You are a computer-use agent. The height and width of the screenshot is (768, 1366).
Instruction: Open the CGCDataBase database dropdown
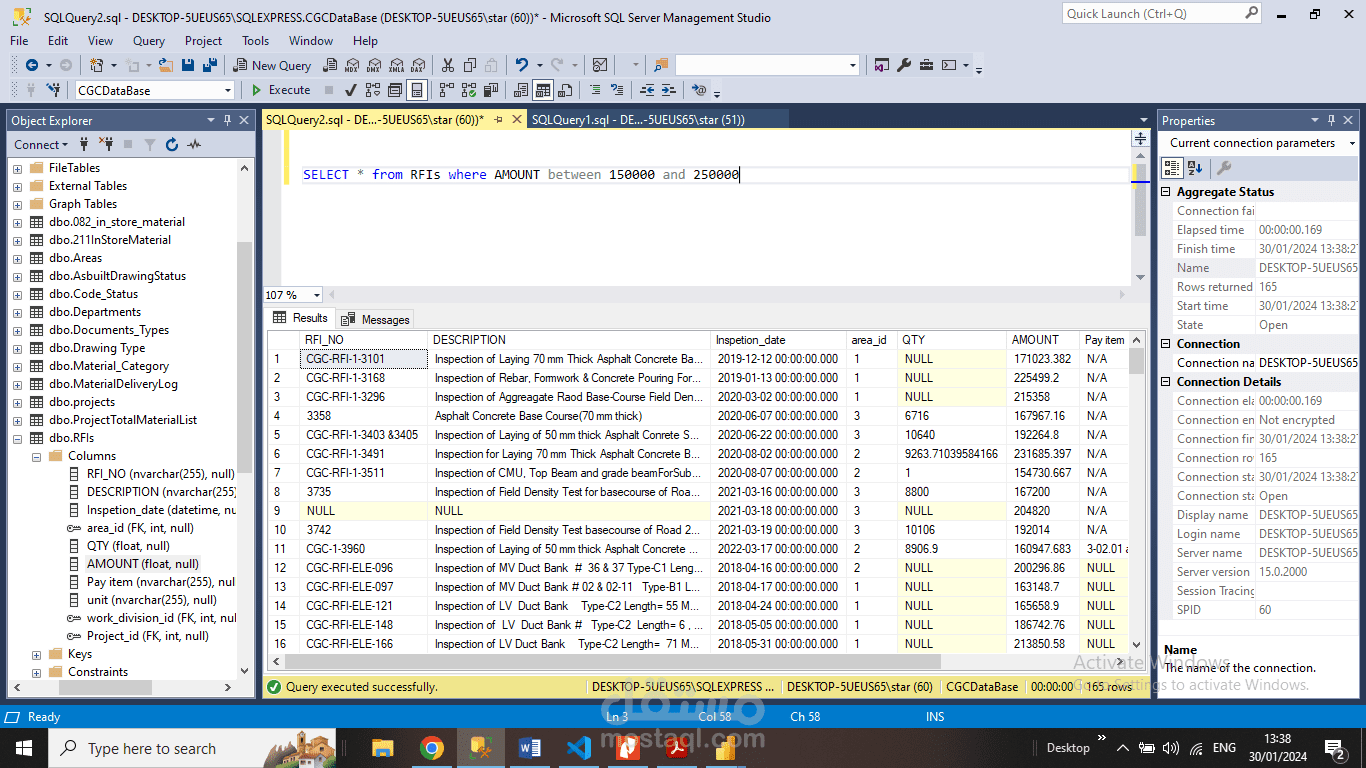[x=228, y=90]
